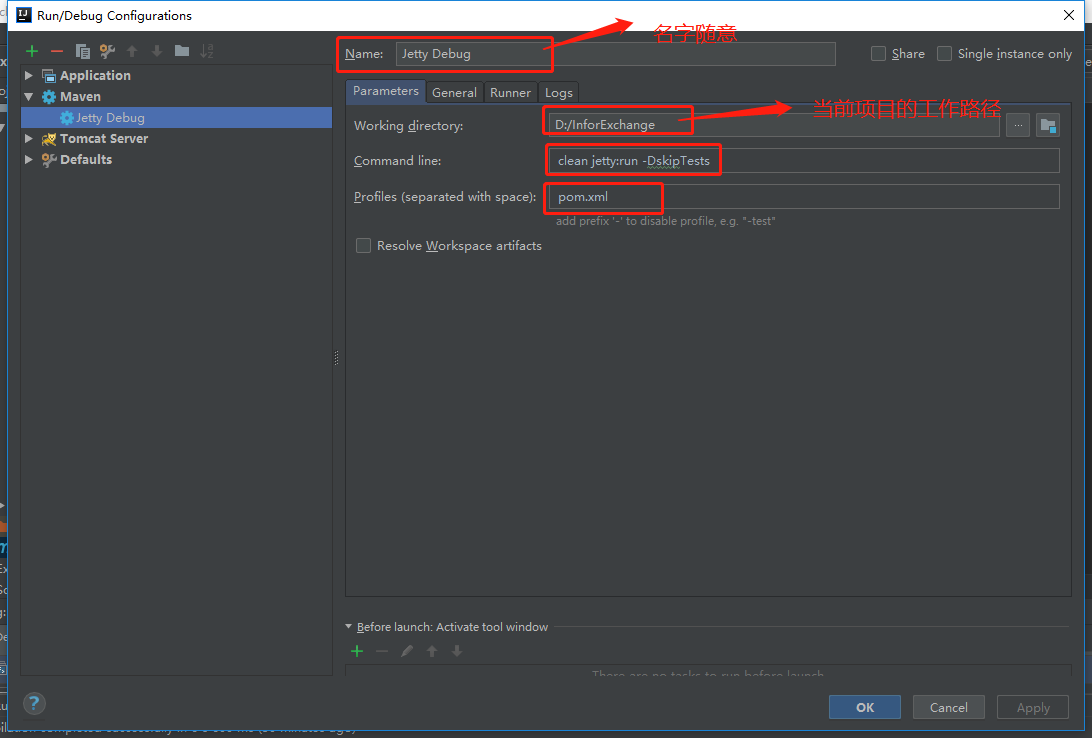1092x738 pixels.
Task: Open Edit Defaults settings icon
Action: (x=106, y=51)
